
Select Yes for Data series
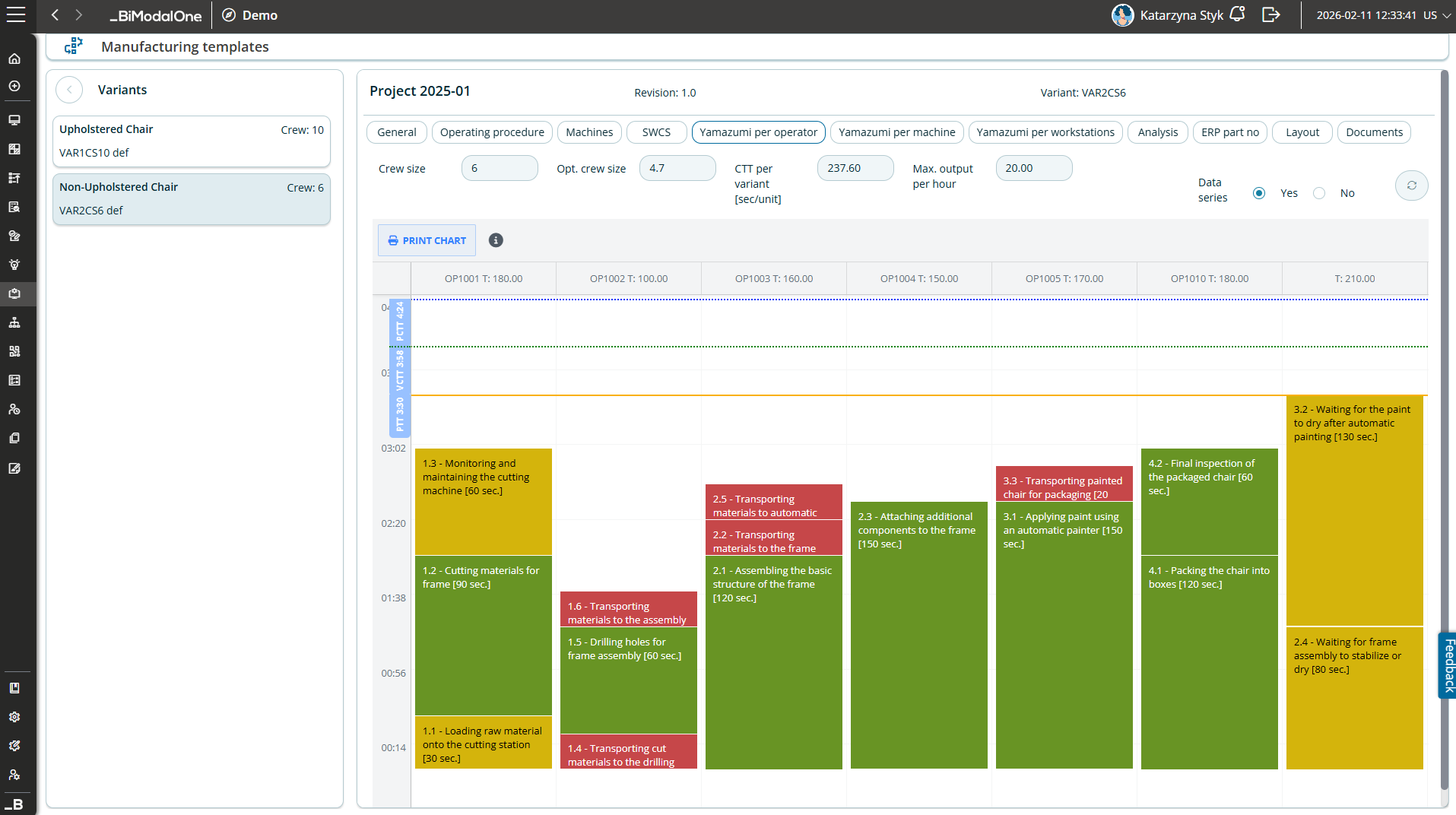(1259, 193)
